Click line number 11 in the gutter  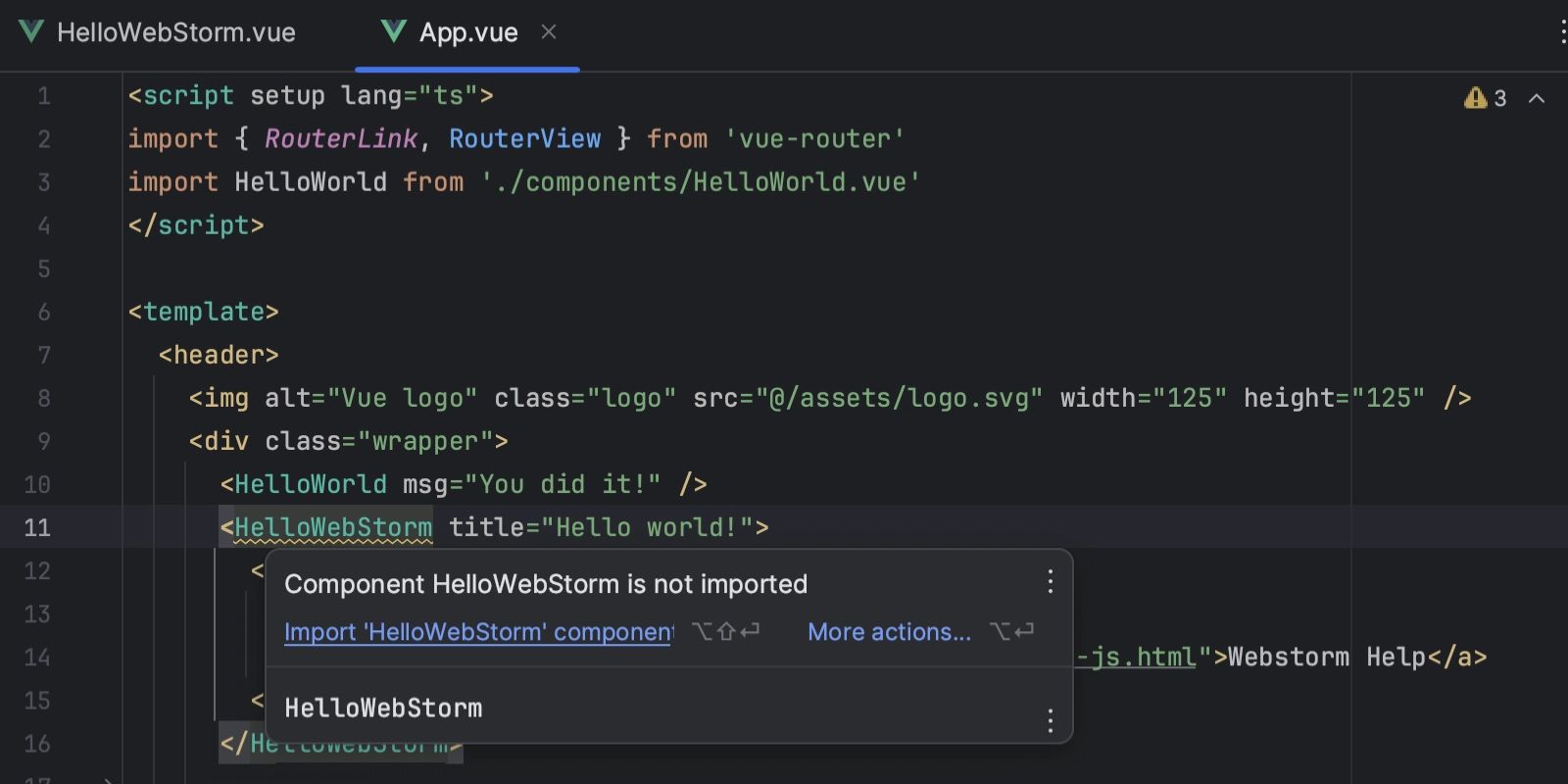click(x=37, y=527)
